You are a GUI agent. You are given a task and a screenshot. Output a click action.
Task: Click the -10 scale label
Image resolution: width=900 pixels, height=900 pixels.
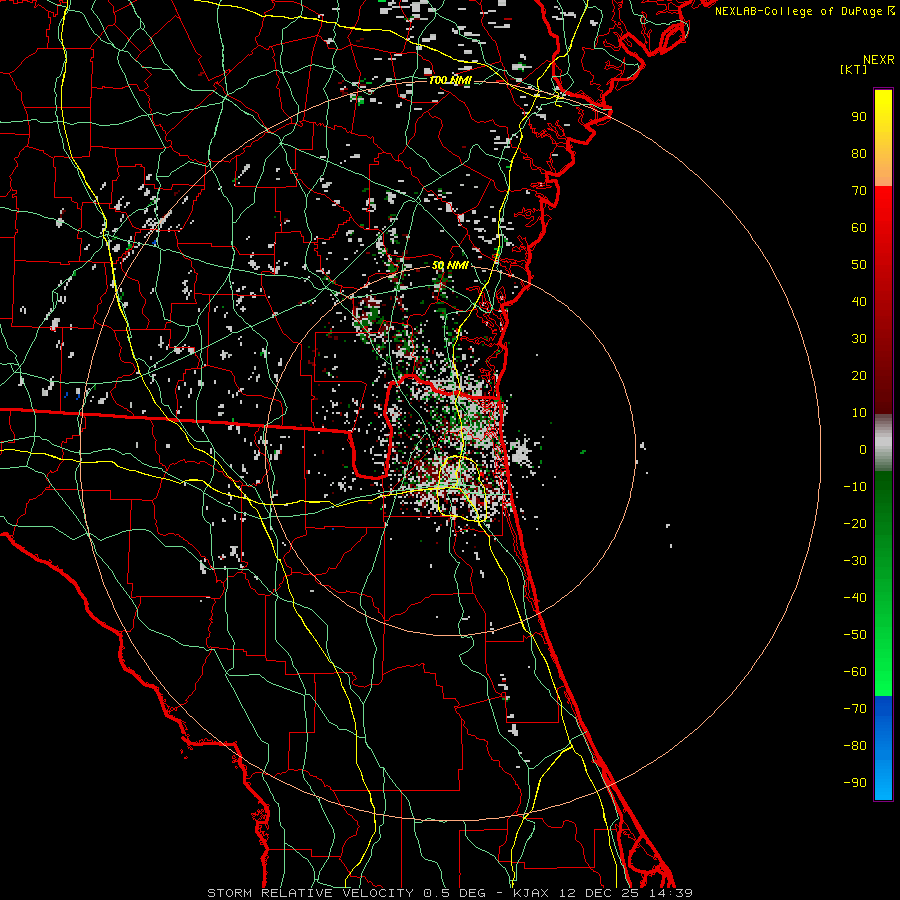[855, 487]
